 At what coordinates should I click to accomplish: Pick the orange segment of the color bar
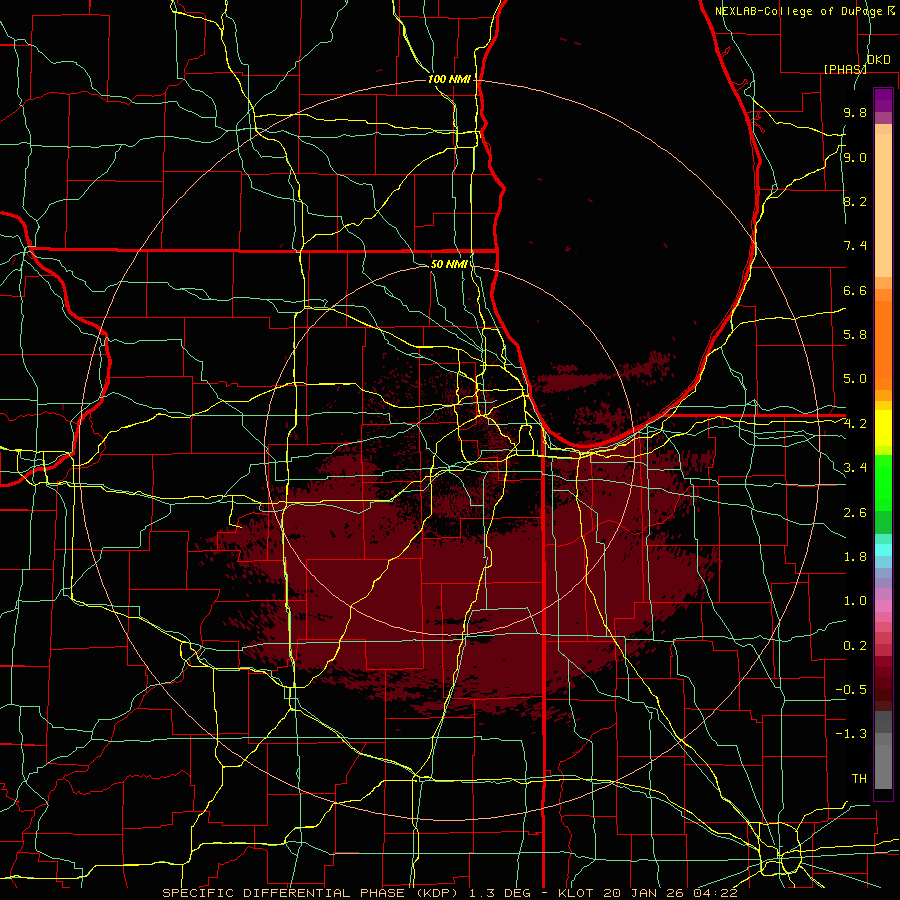click(883, 346)
